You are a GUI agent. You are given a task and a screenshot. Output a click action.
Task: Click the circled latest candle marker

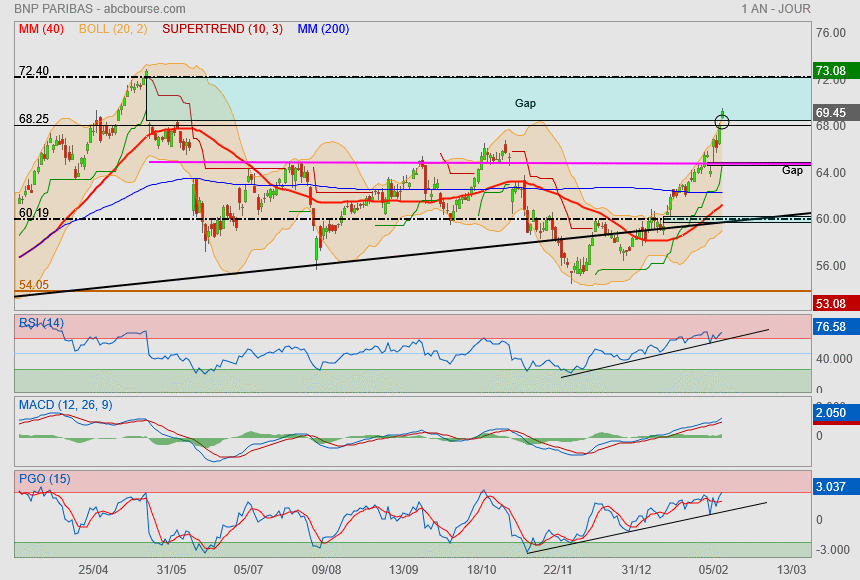(x=722, y=121)
